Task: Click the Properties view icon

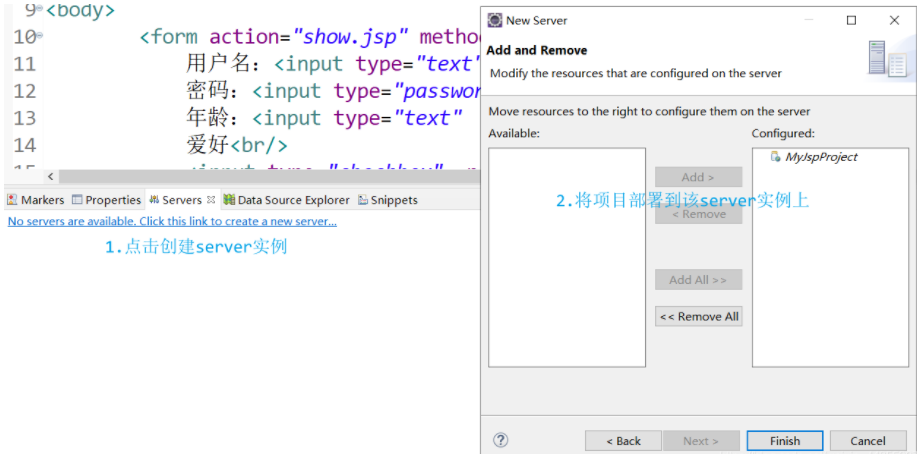Action: (77, 200)
